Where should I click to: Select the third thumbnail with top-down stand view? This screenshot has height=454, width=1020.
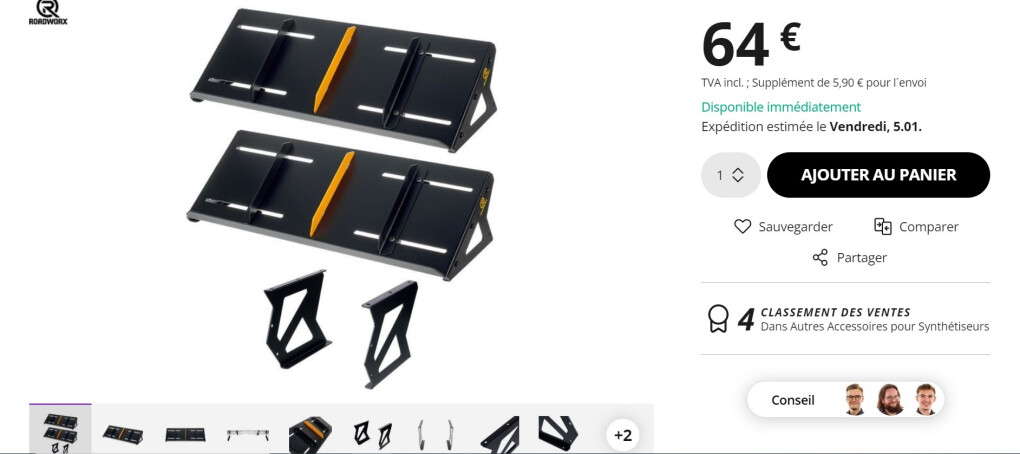click(x=185, y=434)
